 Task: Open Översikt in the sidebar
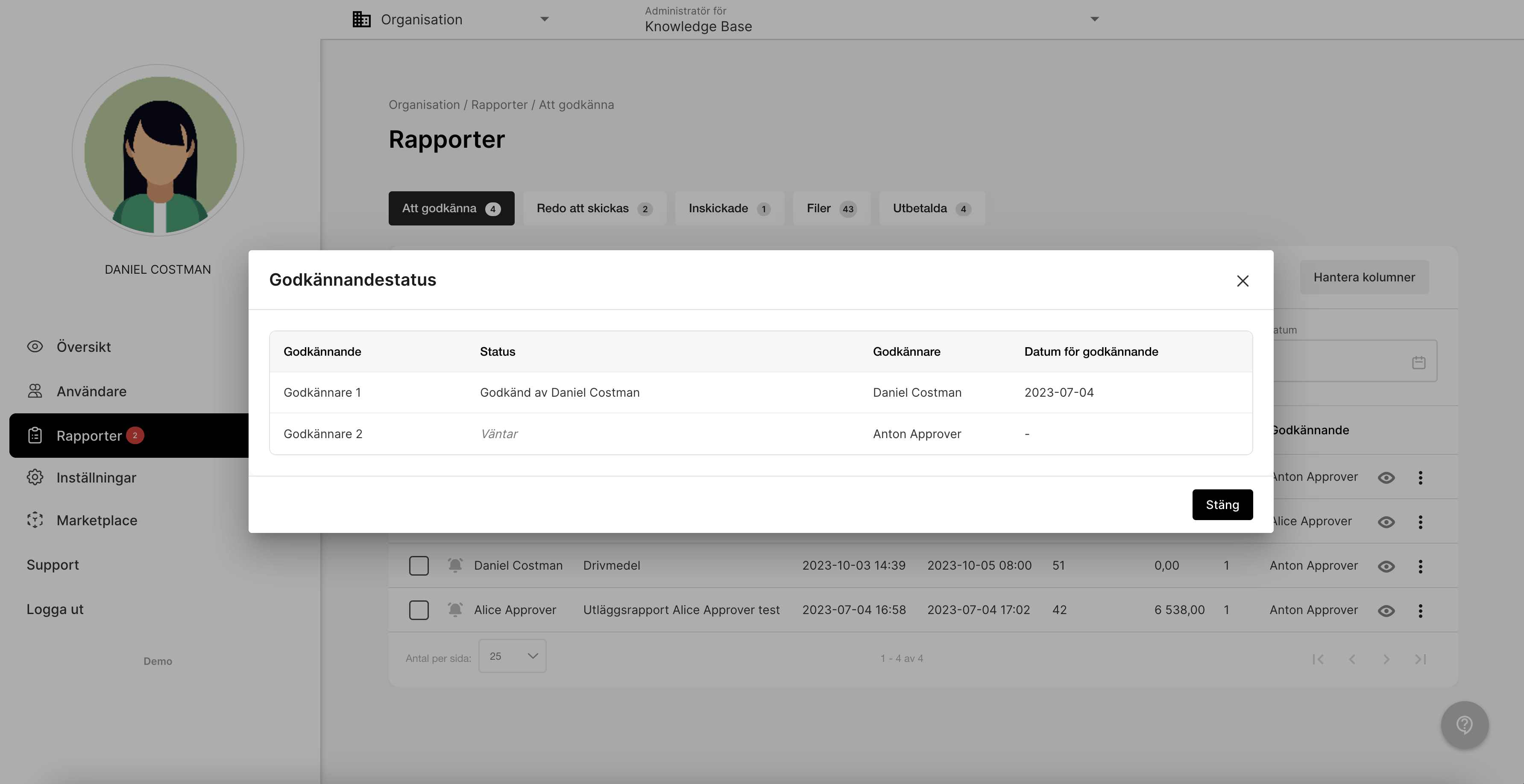click(83, 346)
